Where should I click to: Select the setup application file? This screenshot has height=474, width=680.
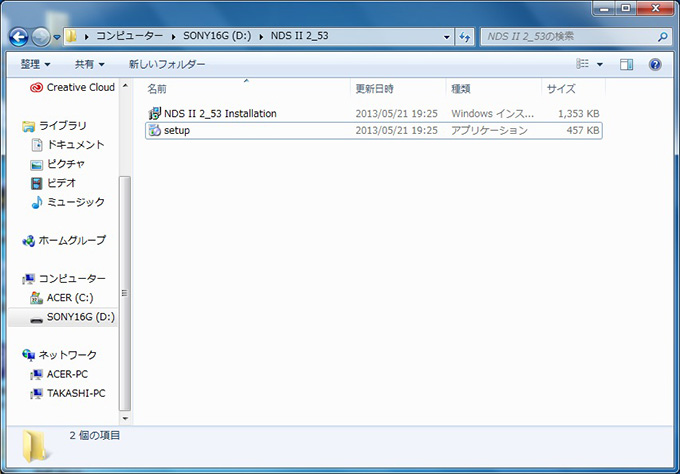[374, 131]
